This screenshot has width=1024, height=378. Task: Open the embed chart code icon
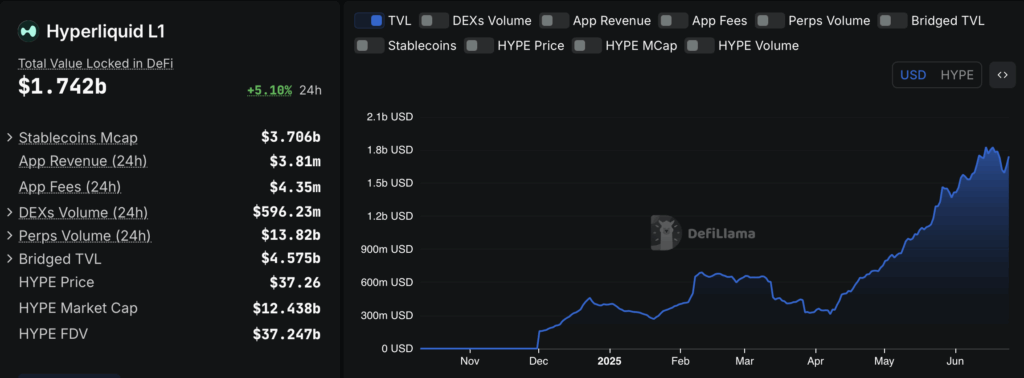pos(1002,75)
